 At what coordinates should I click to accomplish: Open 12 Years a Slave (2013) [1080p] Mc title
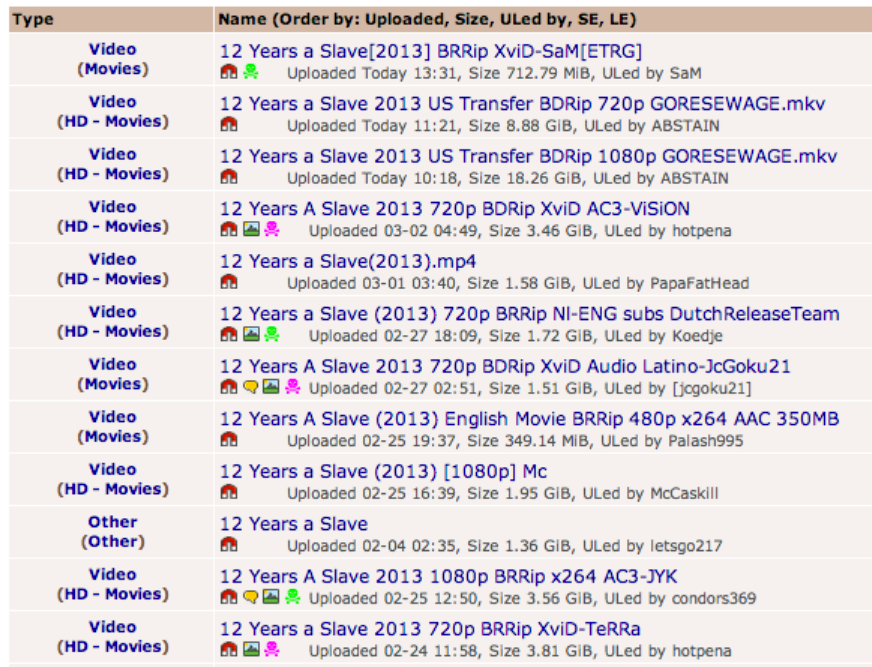point(384,471)
